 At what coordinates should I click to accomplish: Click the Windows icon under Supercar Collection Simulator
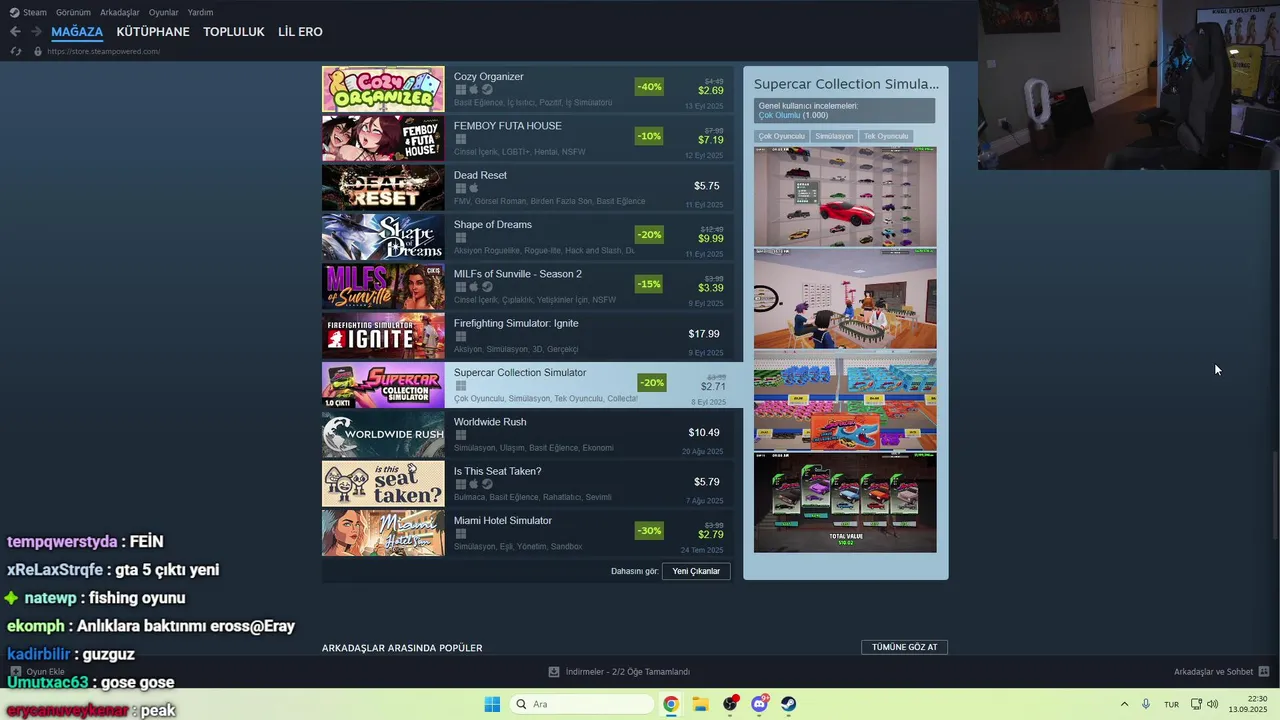461,386
